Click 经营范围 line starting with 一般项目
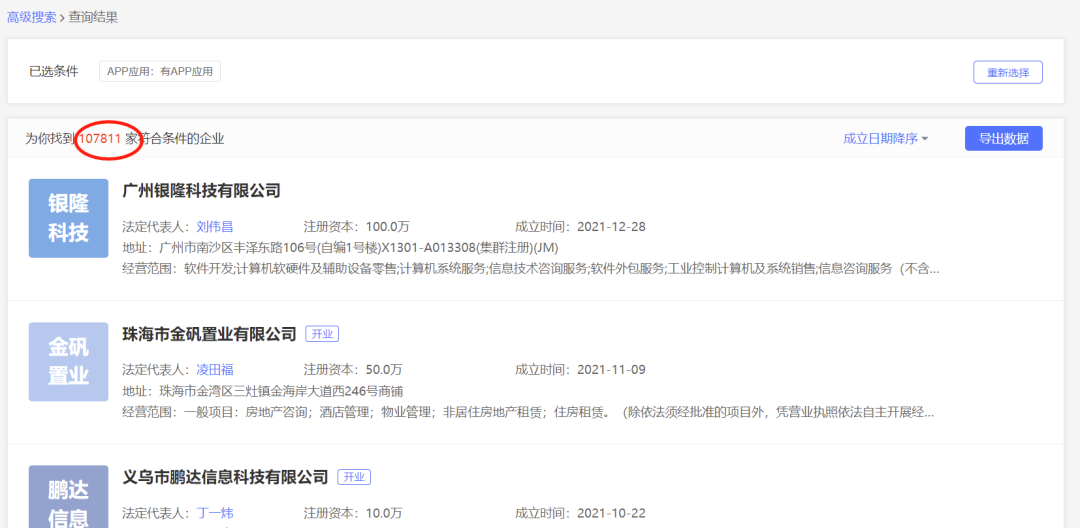The width and height of the screenshot is (1080, 528). pyautogui.click(x=528, y=413)
